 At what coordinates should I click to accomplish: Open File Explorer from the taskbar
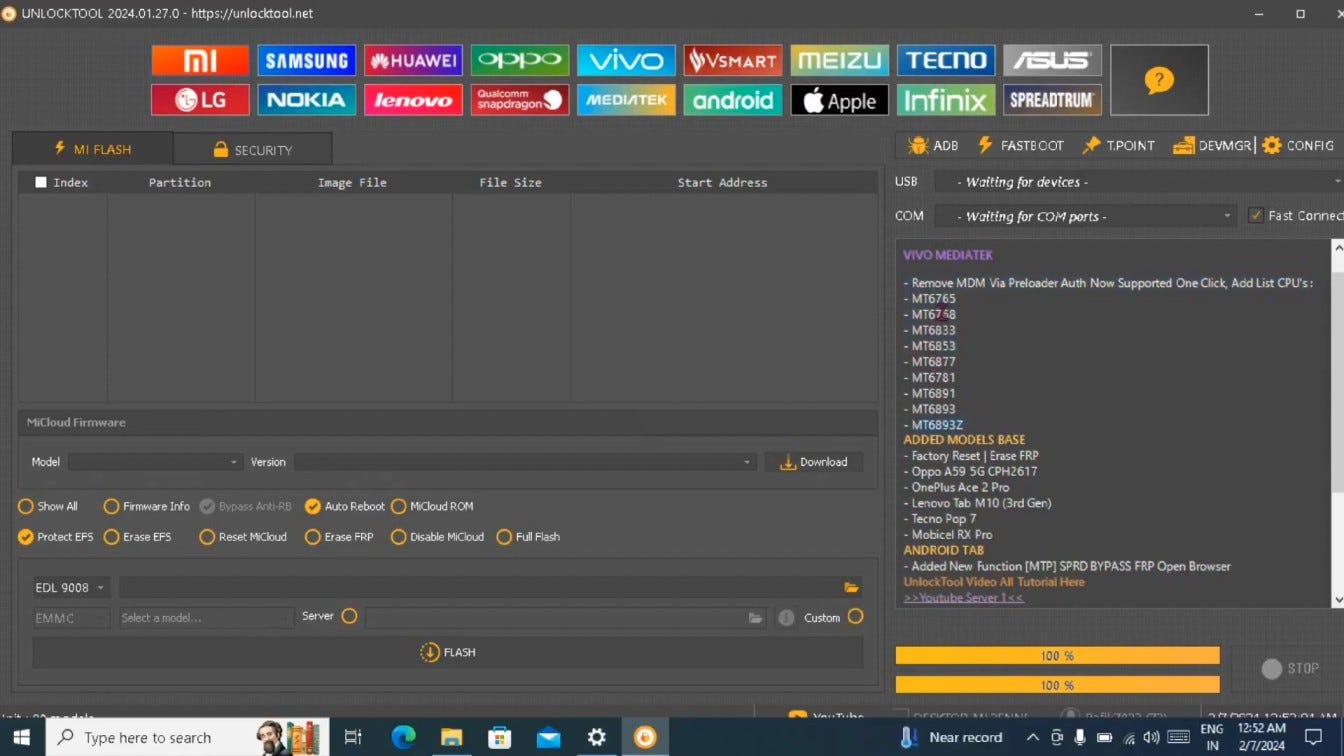[x=451, y=737]
